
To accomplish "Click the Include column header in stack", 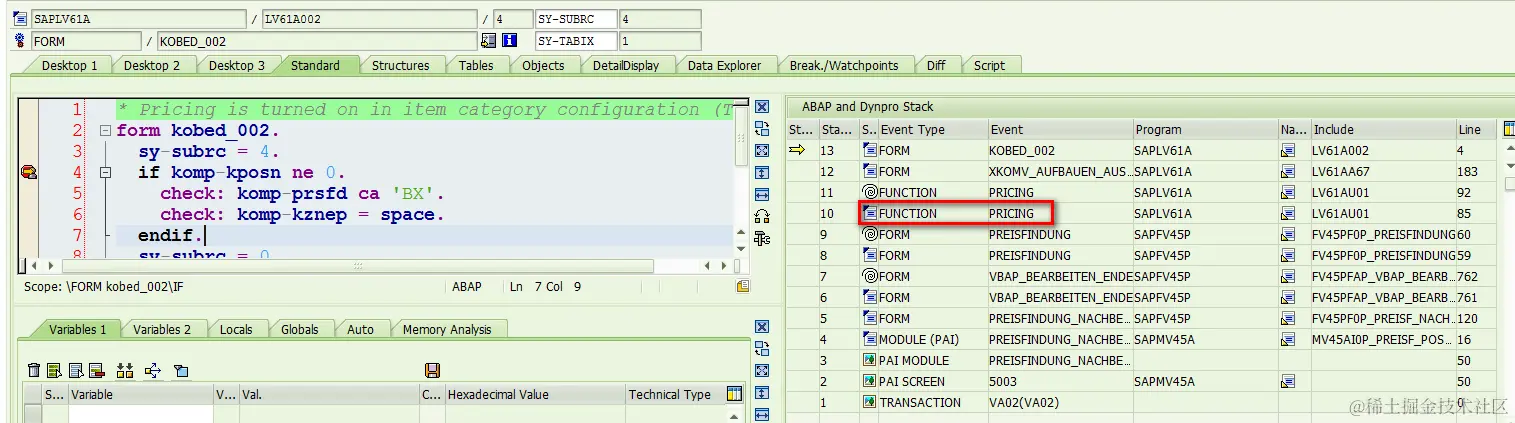I will tap(1383, 129).
